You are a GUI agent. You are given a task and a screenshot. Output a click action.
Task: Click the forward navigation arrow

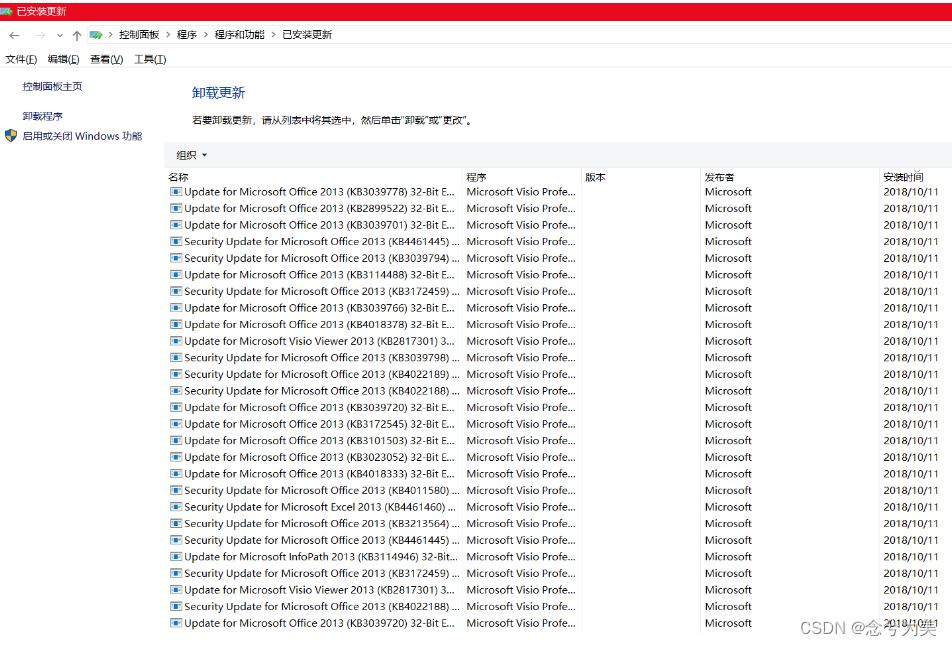(40, 35)
